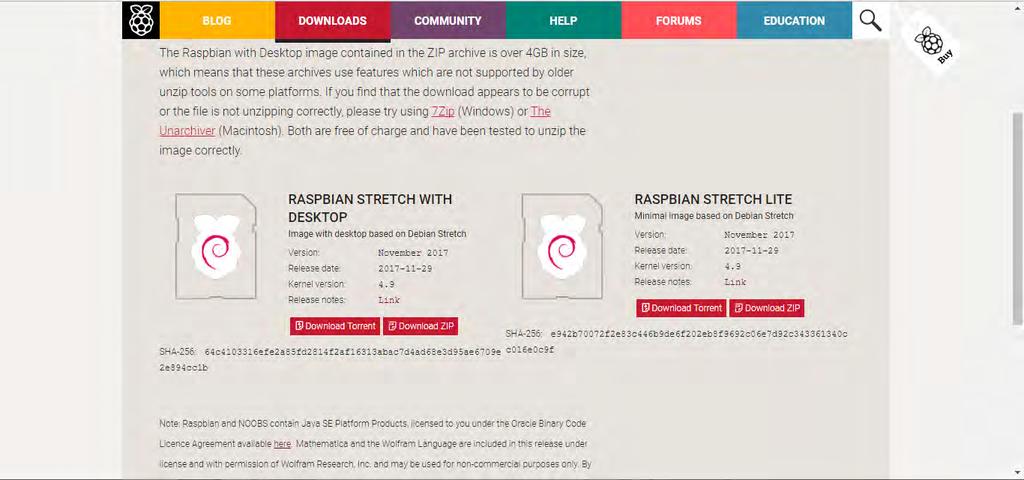1024x480 pixels.
Task: Click the Raspberry Pi logo home icon
Action: 140,20
